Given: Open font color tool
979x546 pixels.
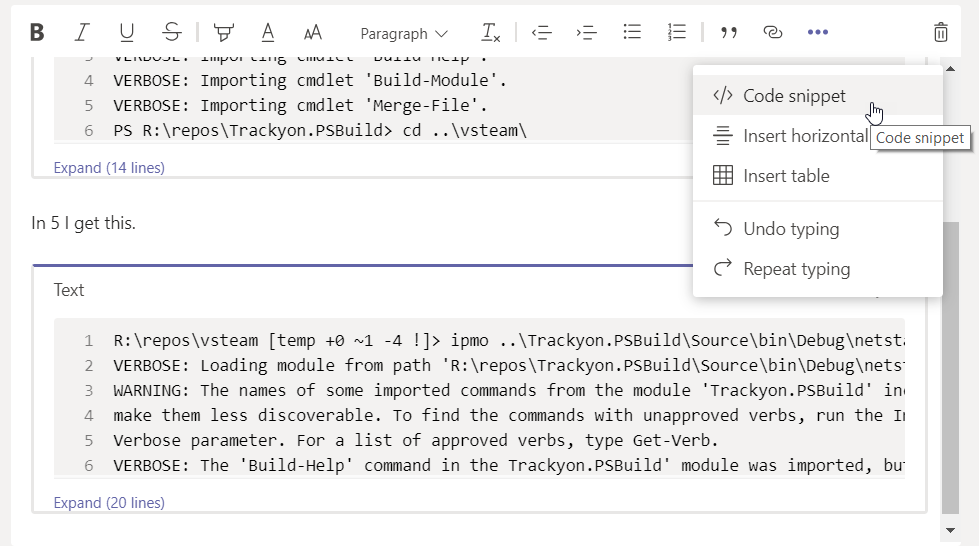Looking at the screenshot, I should click(268, 32).
